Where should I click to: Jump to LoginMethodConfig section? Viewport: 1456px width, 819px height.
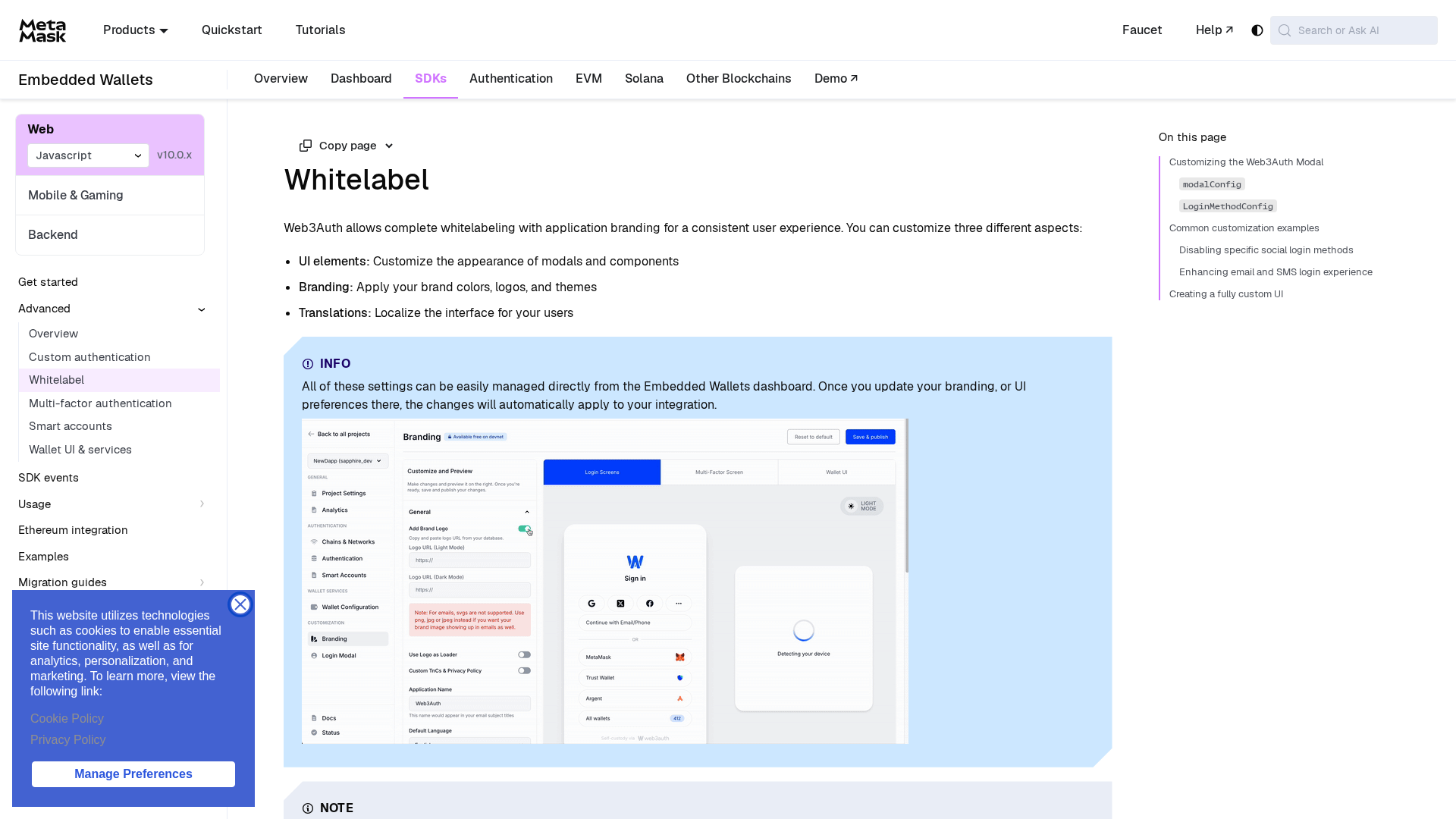click(x=1228, y=206)
